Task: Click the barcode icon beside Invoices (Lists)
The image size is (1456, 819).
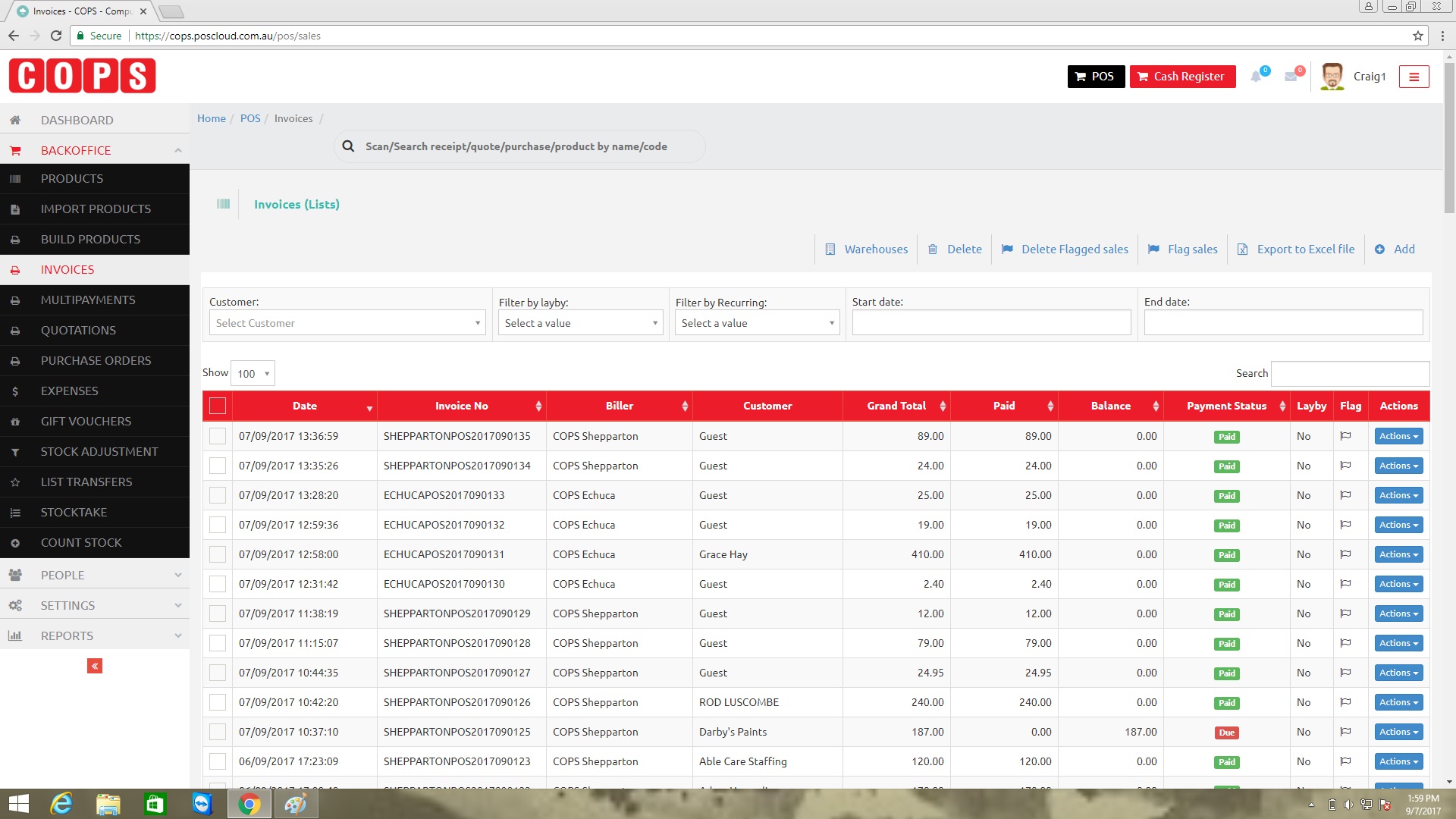Action: coord(223,204)
